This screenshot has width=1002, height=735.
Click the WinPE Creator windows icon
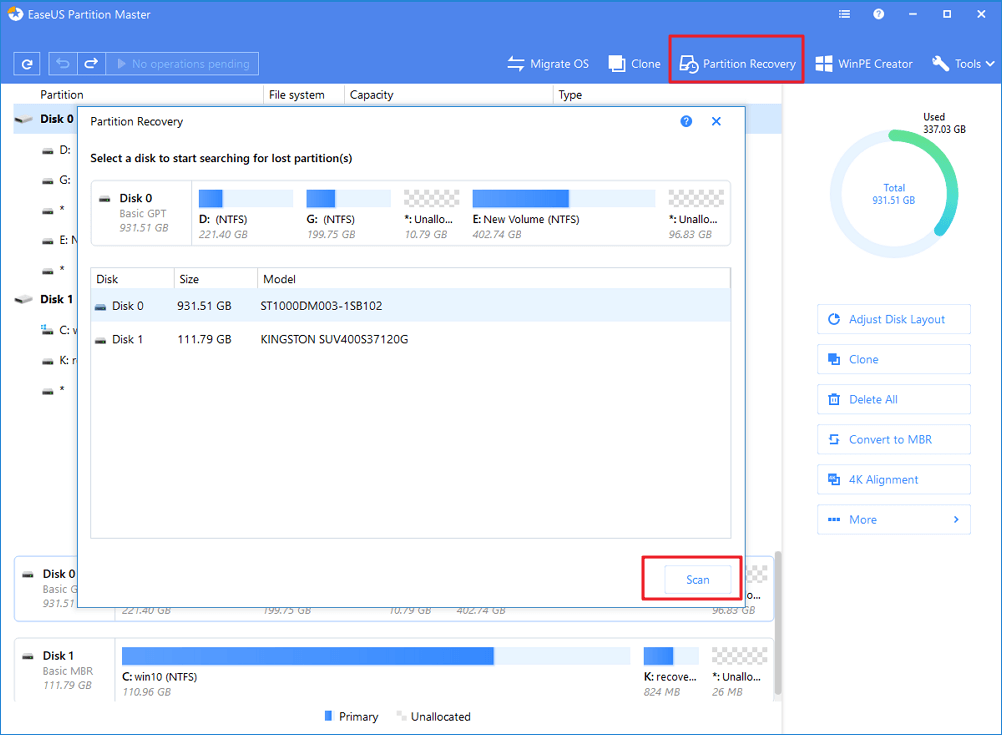coord(824,64)
